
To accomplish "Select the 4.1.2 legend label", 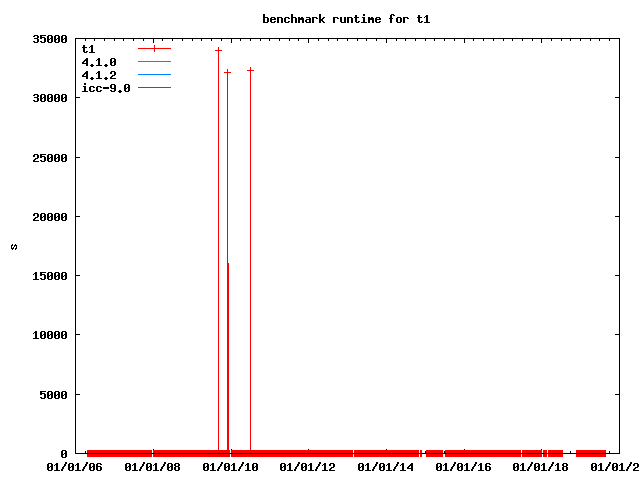I will pyautogui.click(x=98, y=75).
